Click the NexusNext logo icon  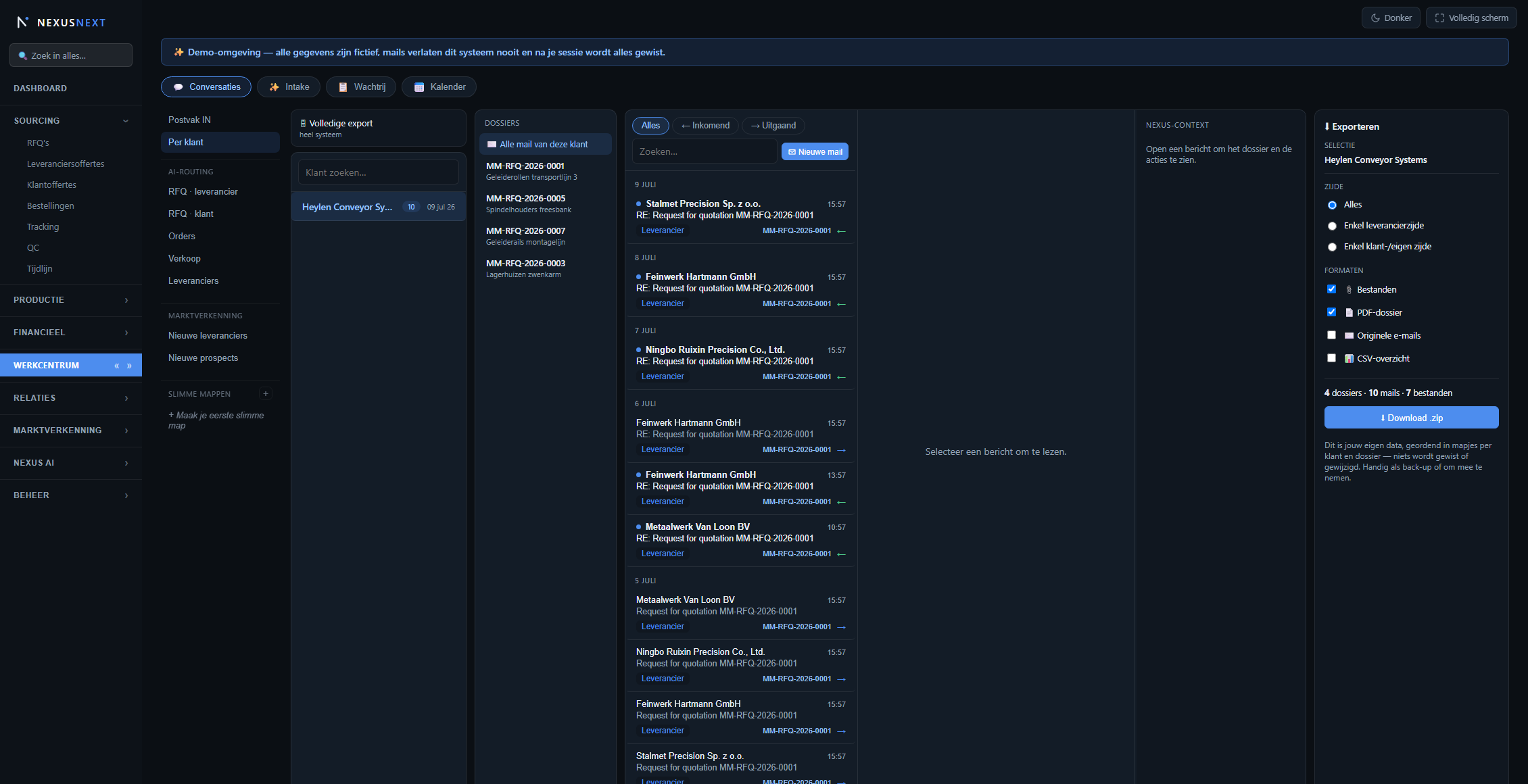22,22
